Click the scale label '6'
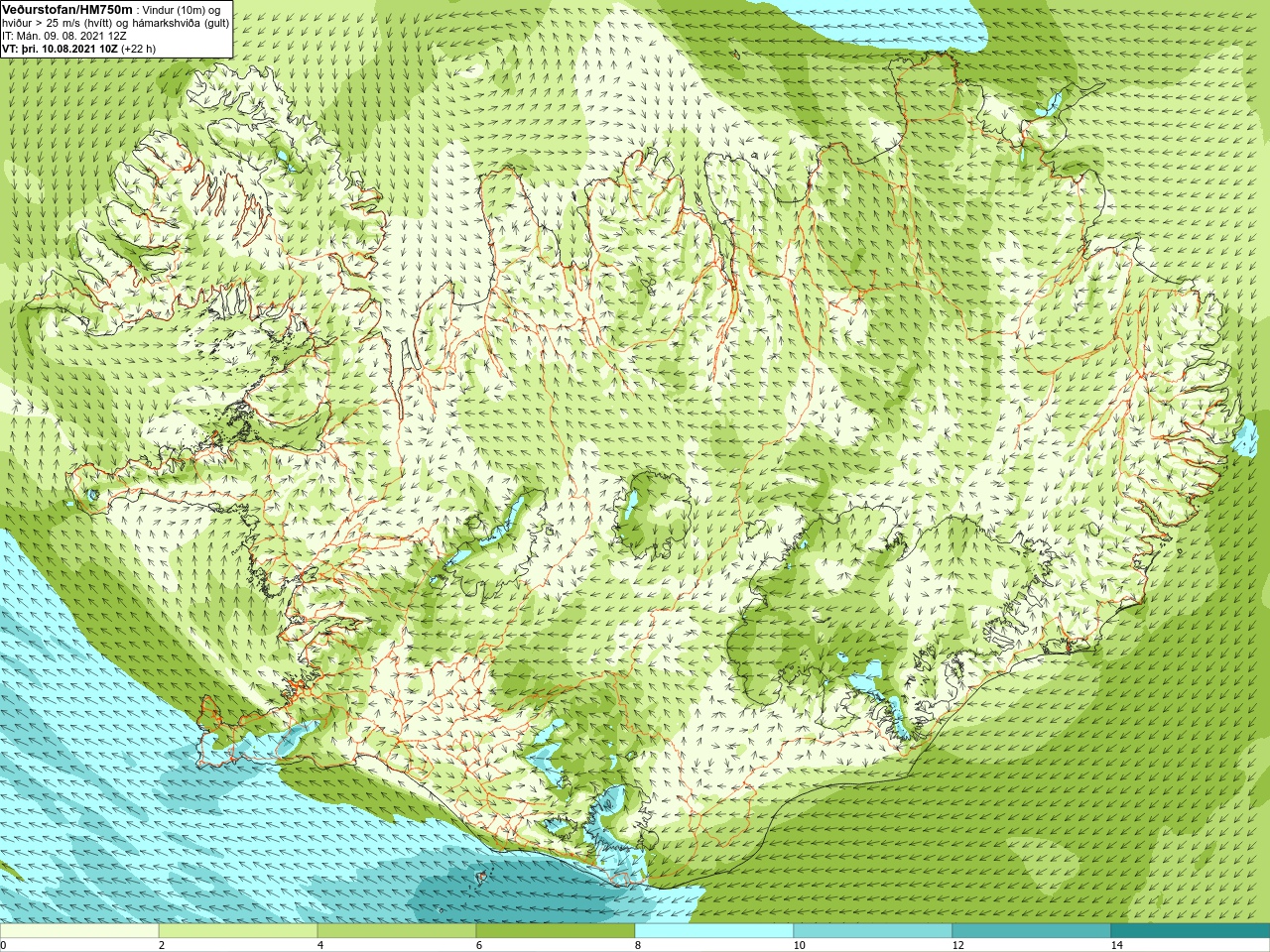Image resolution: width=1270 pixels, height=952 pixels. (478, 945)
